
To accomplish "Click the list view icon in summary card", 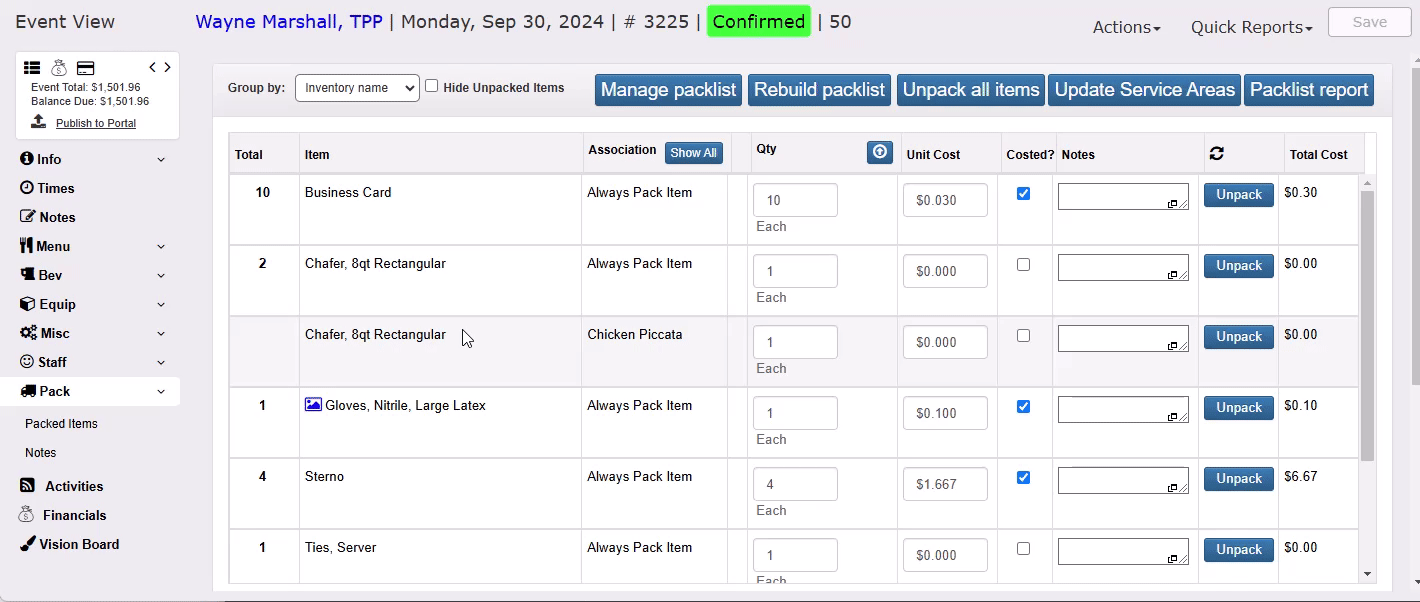I will click(x=32, y=68).
